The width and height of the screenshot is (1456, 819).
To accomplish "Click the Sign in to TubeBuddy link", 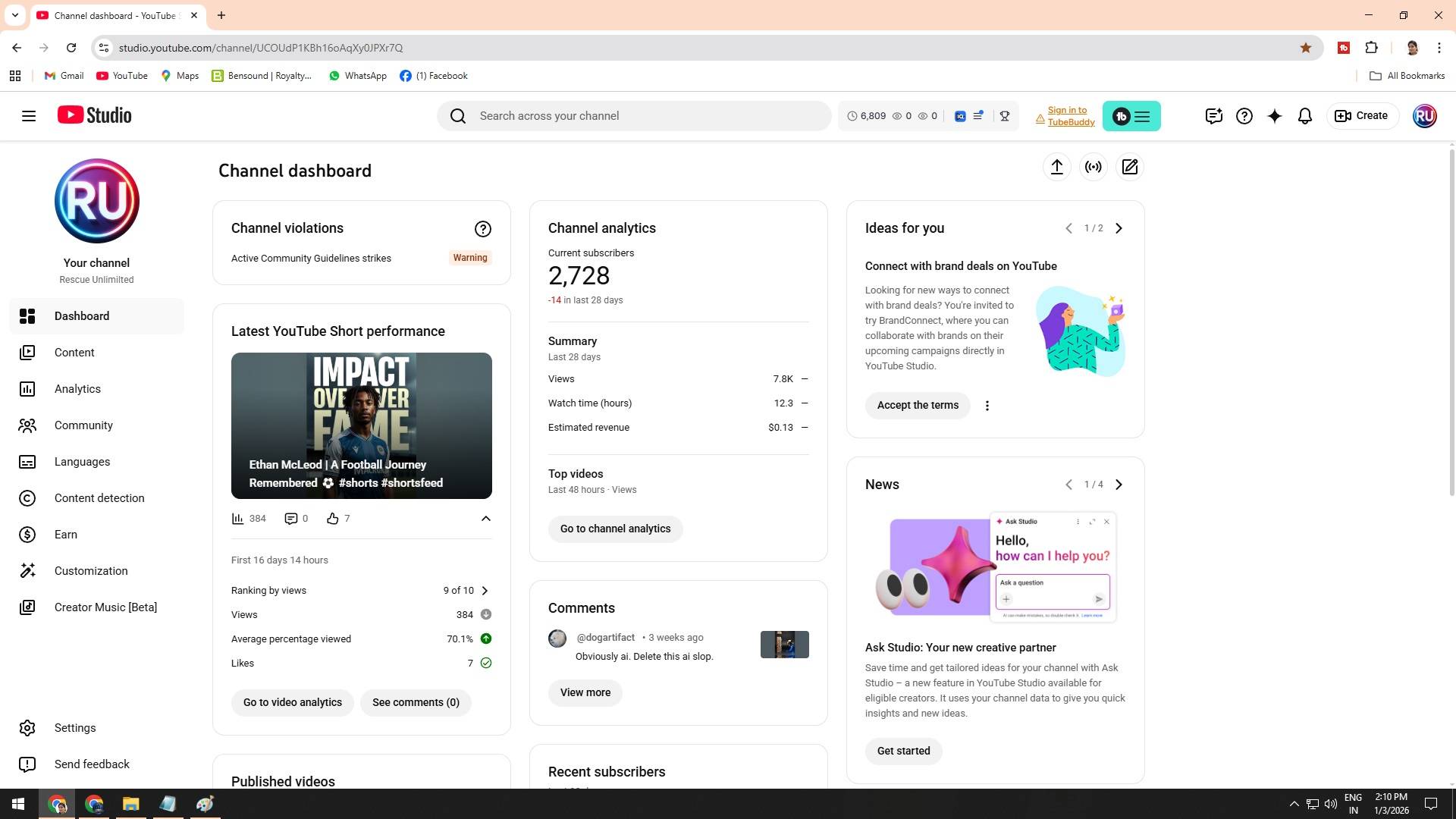I will coord(1070,116).
